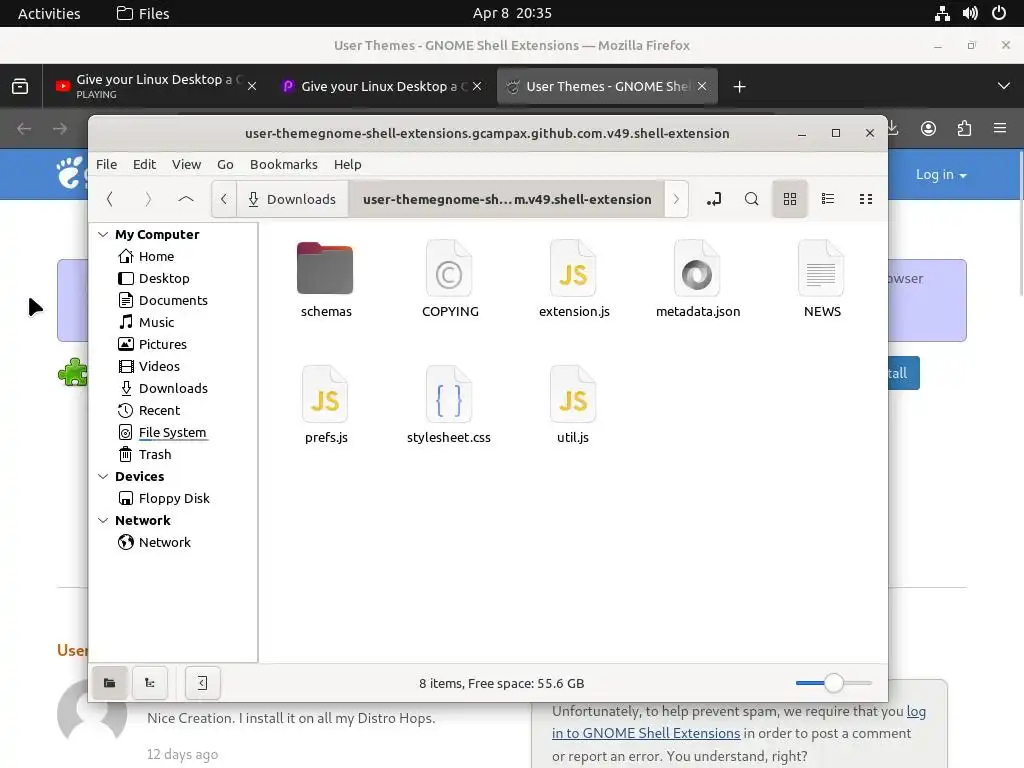
Task: Open the File menu
Action: (x=106, y=165)
